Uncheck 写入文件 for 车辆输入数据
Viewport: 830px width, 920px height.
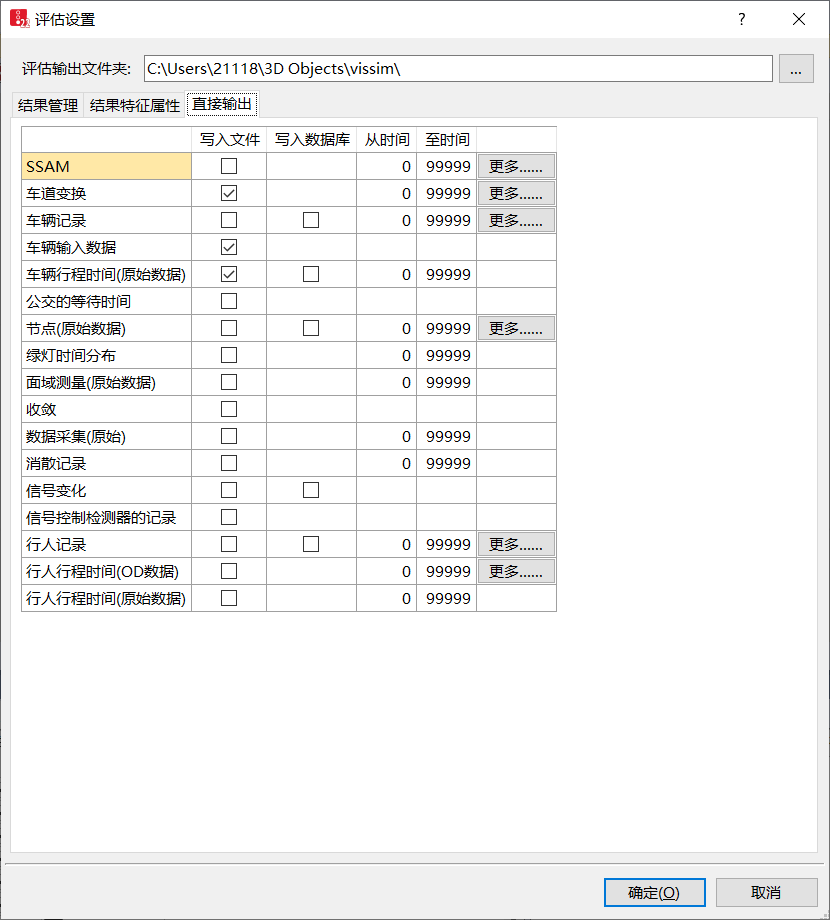coord(228,247)
